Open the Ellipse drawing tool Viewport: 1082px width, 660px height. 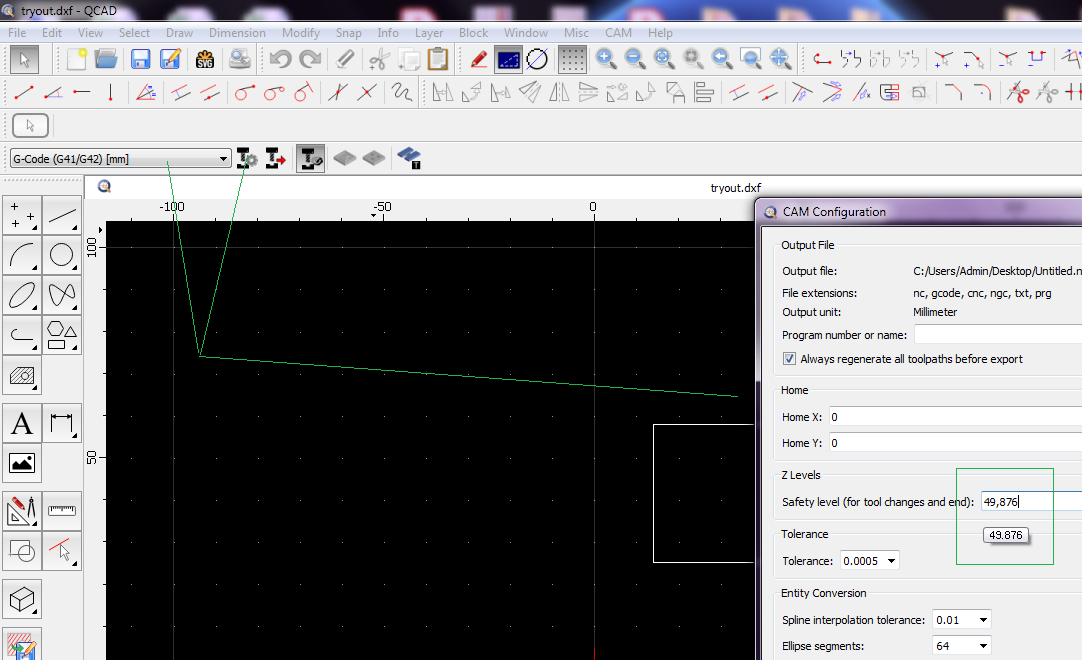22,295
